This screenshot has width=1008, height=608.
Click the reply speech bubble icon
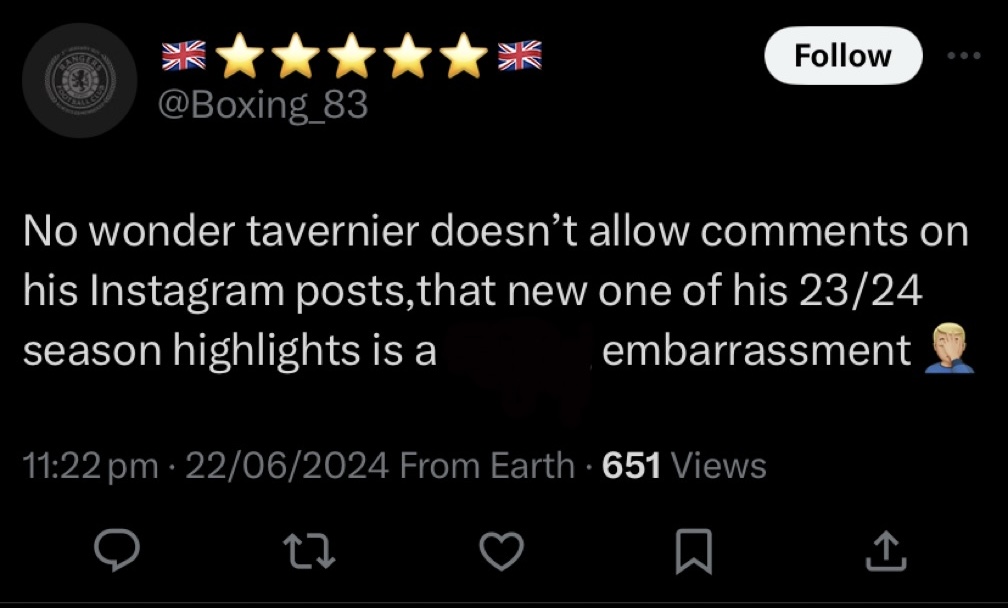click(x=117, y=550)
